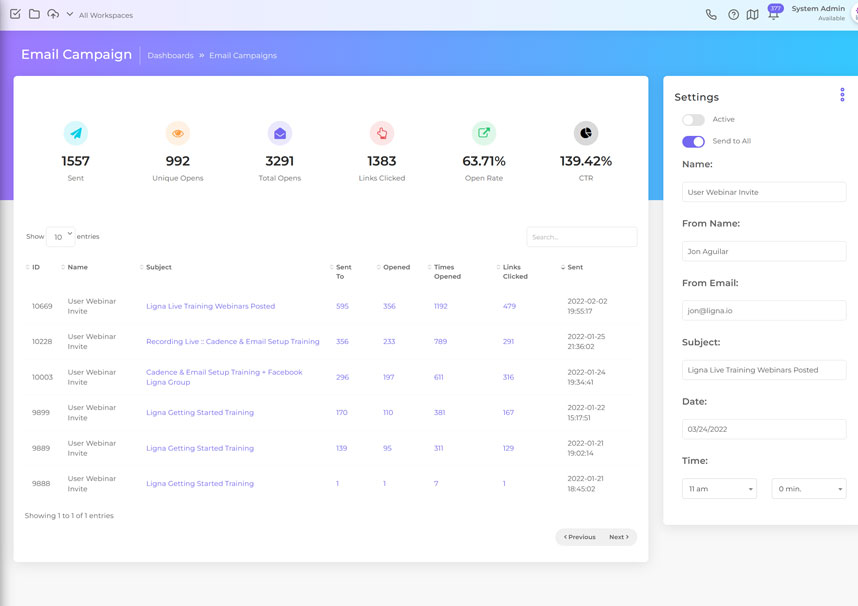Open the Settings three-dot options menu

pyautogui.click(x=842, y=95)
